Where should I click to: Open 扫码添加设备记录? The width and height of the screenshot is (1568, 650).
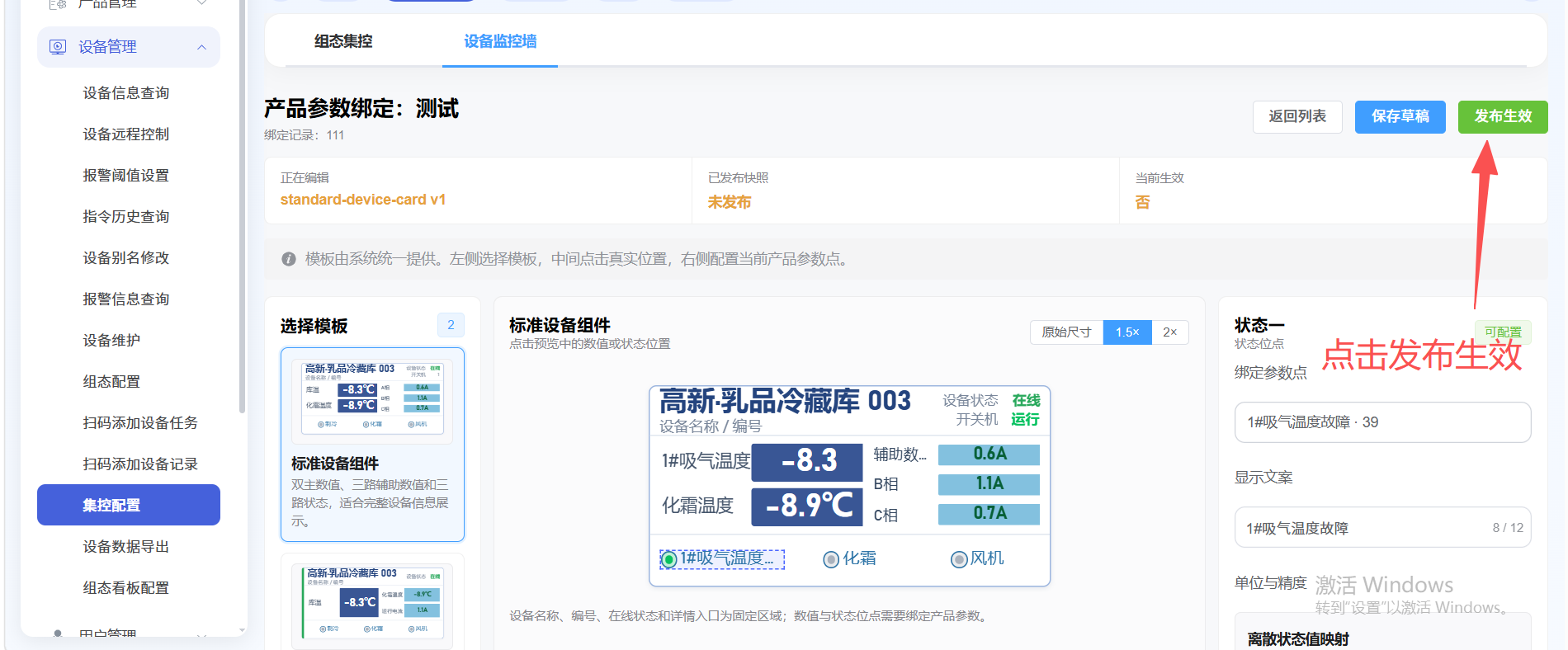coord(140,464)
